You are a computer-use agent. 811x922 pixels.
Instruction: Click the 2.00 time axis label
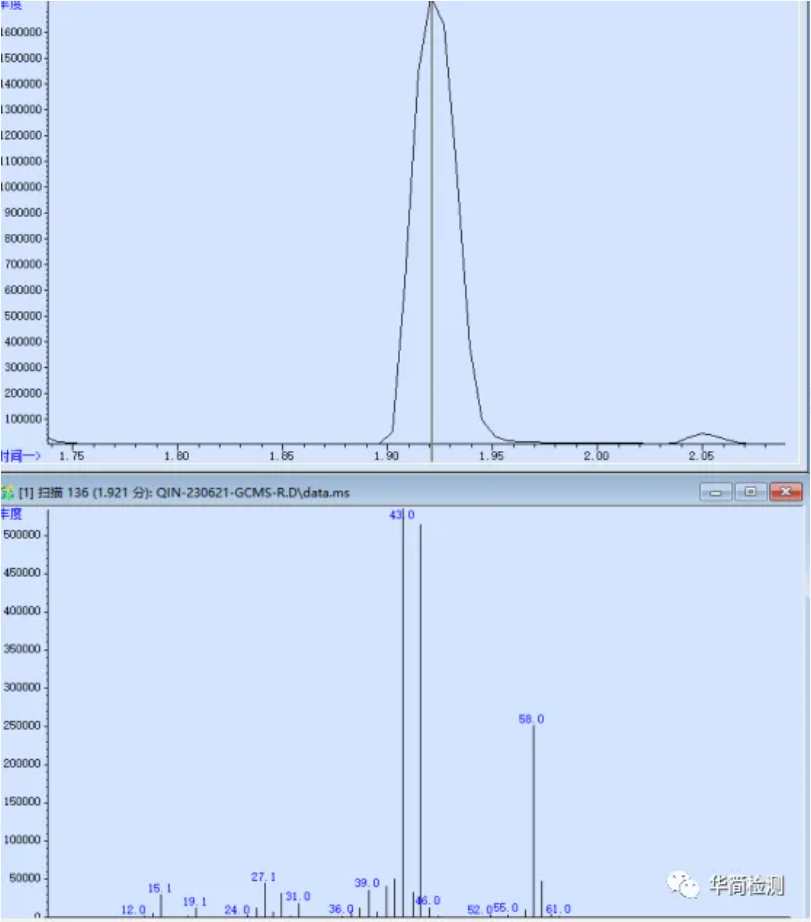596,456
